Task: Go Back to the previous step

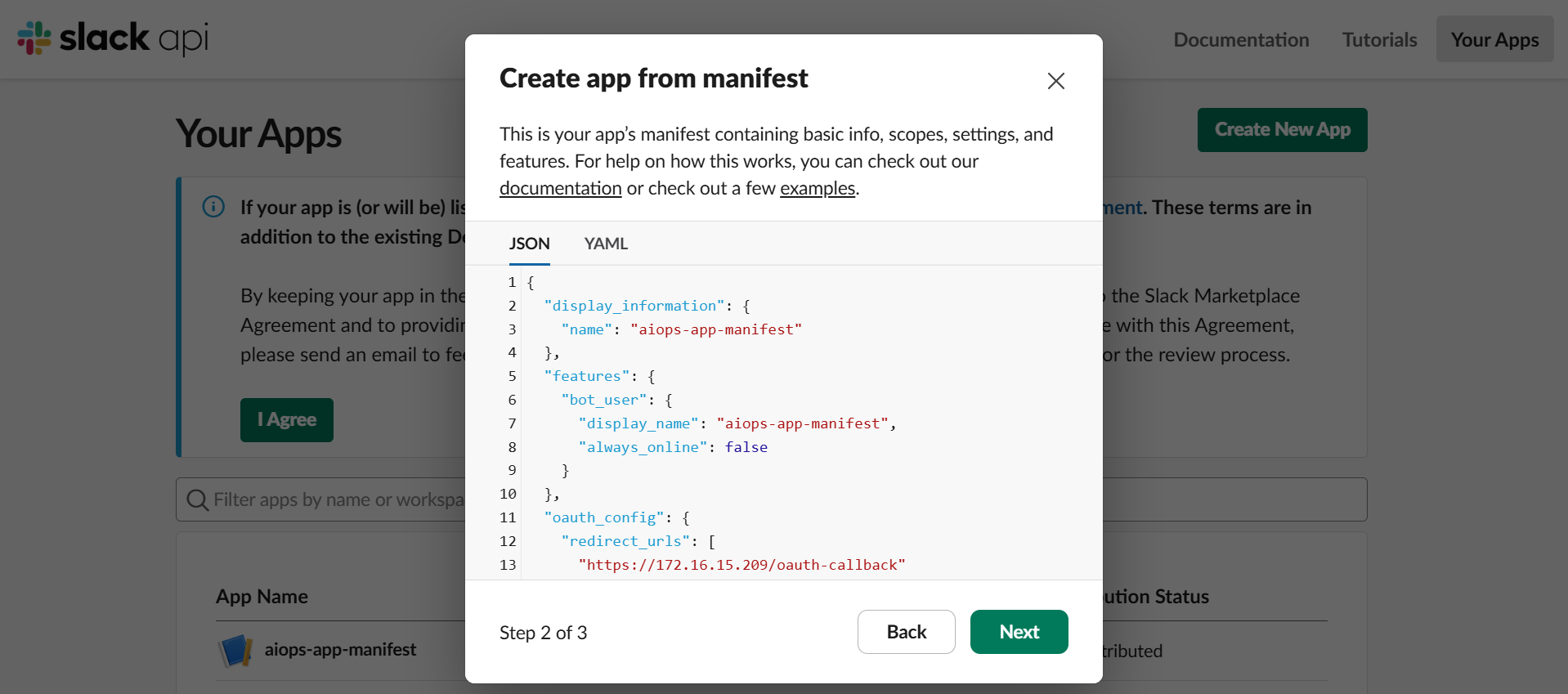Action: pos(906,632)
